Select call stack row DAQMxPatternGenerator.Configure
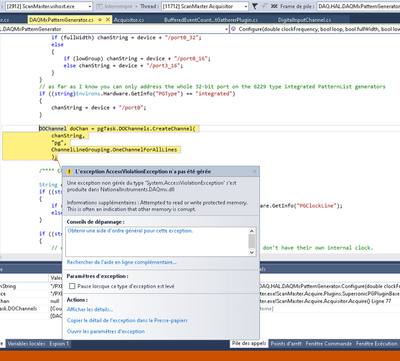Image resolution: width=400 pixels, height=361 pixels. (x=329, y=286)
